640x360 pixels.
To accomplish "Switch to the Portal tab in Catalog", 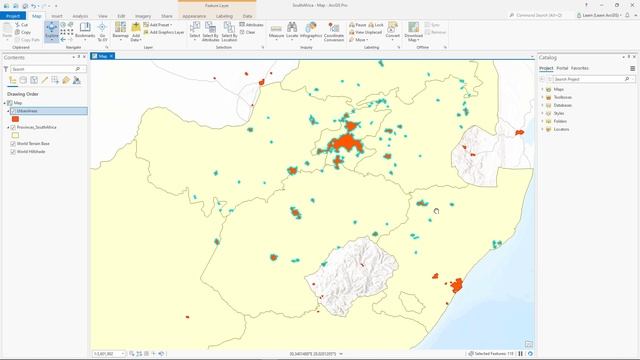I will 562,68.
